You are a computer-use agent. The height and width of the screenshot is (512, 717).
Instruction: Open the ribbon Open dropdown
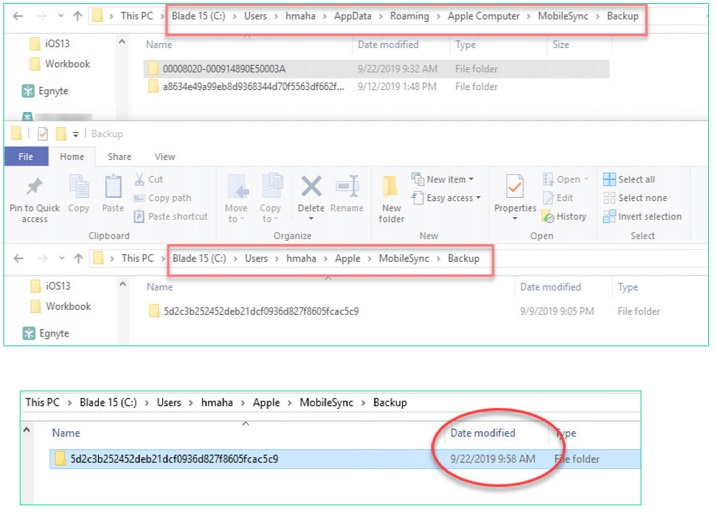point(565,179)
